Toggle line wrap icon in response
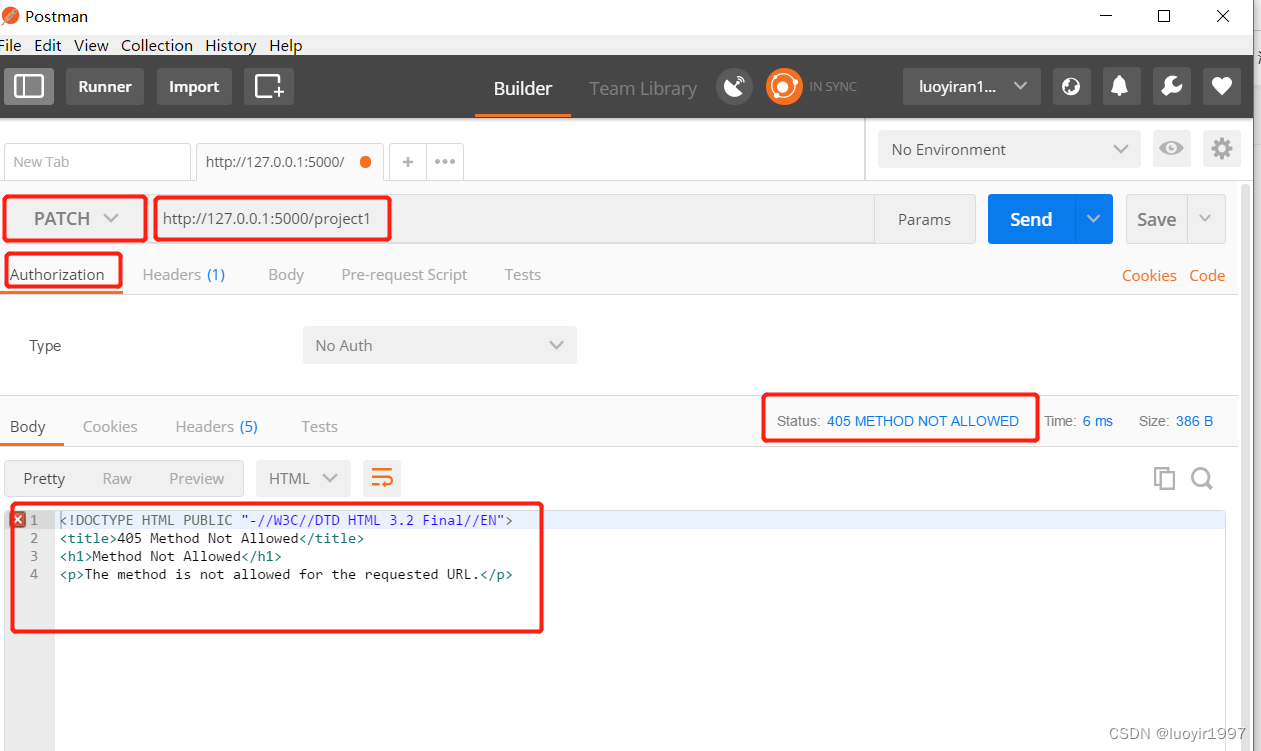The height and width of the screenshot is (751, 1261). click(x=382, y=478)
